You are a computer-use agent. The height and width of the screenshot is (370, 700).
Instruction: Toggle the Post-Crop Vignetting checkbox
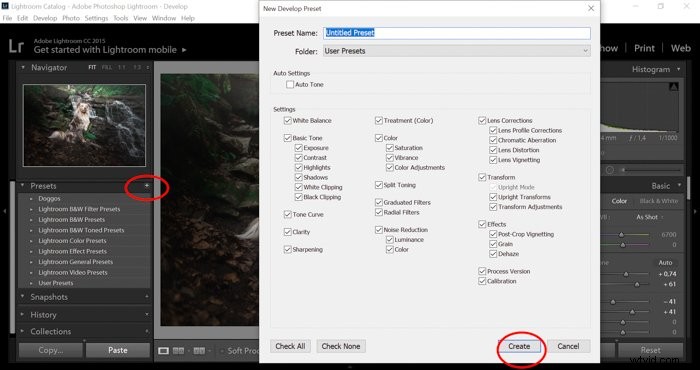click(x=493, y=234)
